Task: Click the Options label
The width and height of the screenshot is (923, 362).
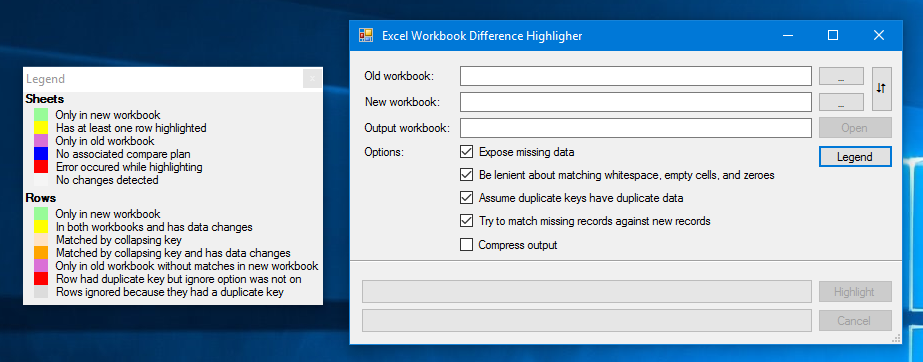Action: tap(384, 152)
